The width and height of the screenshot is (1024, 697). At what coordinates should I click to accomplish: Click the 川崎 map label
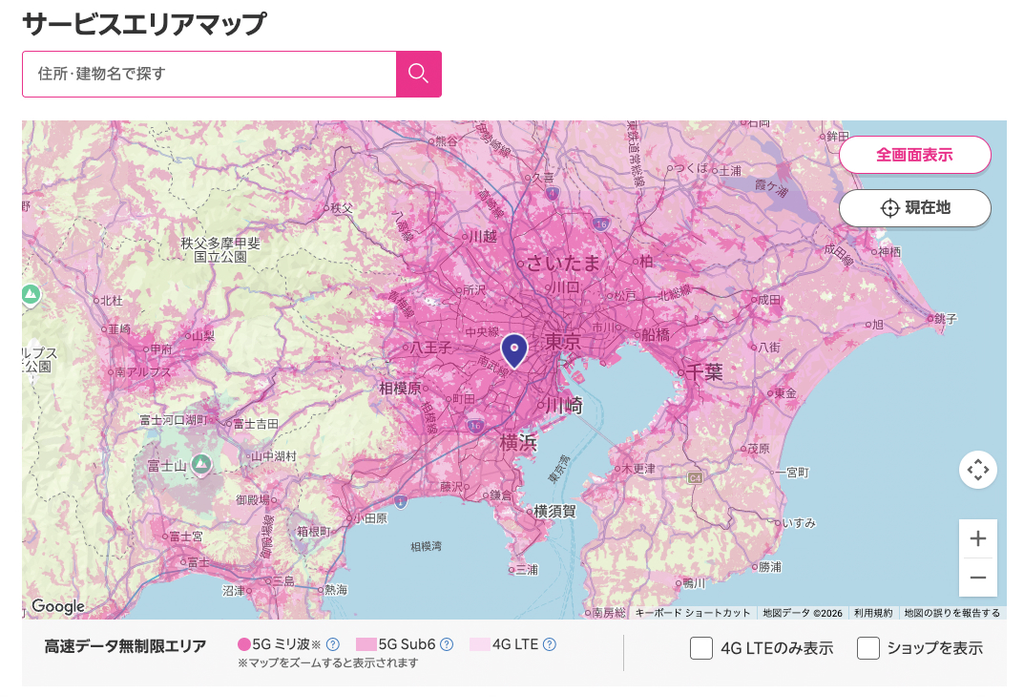tap(564, 406)
